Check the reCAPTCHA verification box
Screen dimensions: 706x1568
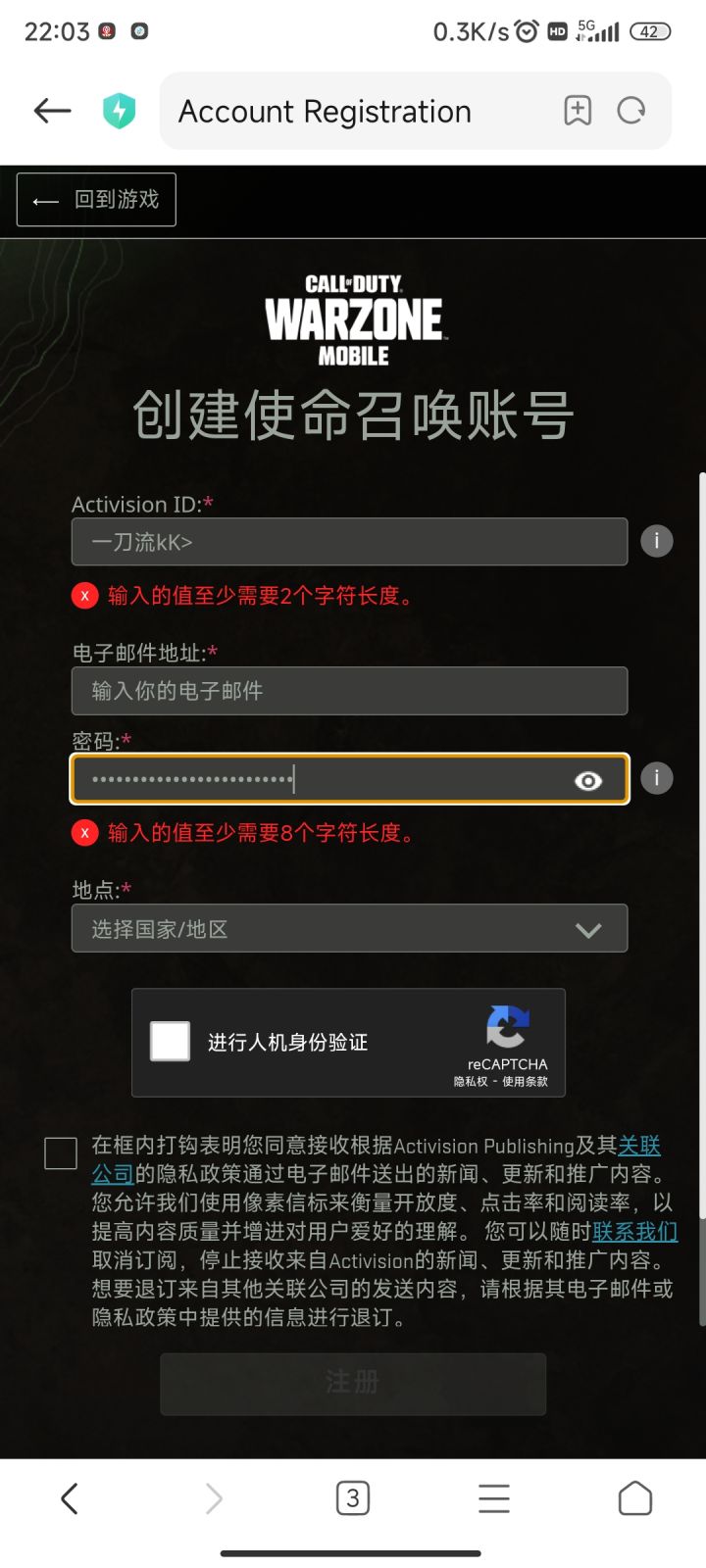170,1041
